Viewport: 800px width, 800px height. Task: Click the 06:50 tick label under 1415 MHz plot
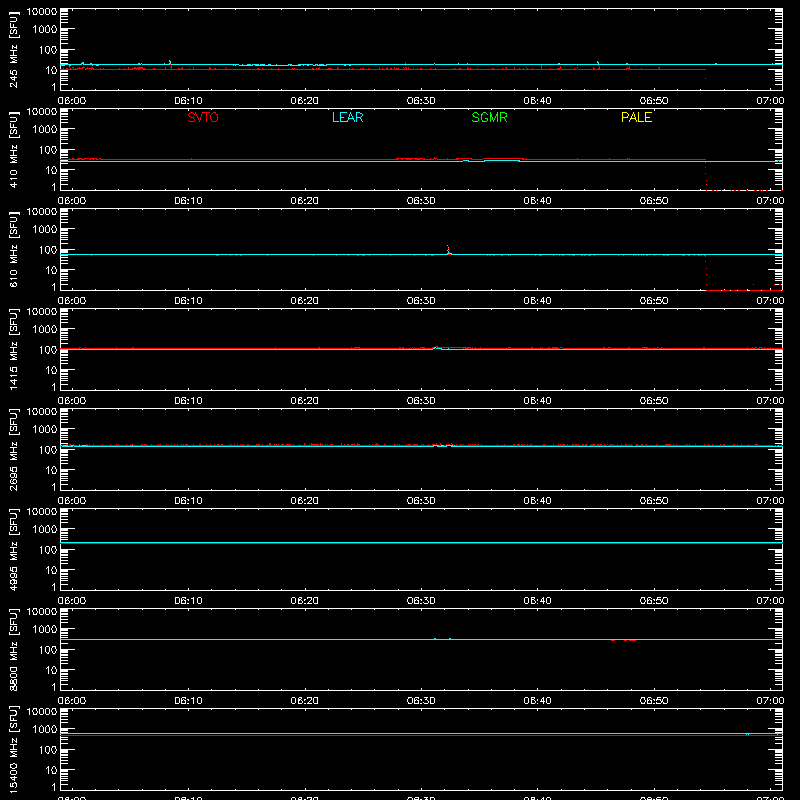click(654, 401)
